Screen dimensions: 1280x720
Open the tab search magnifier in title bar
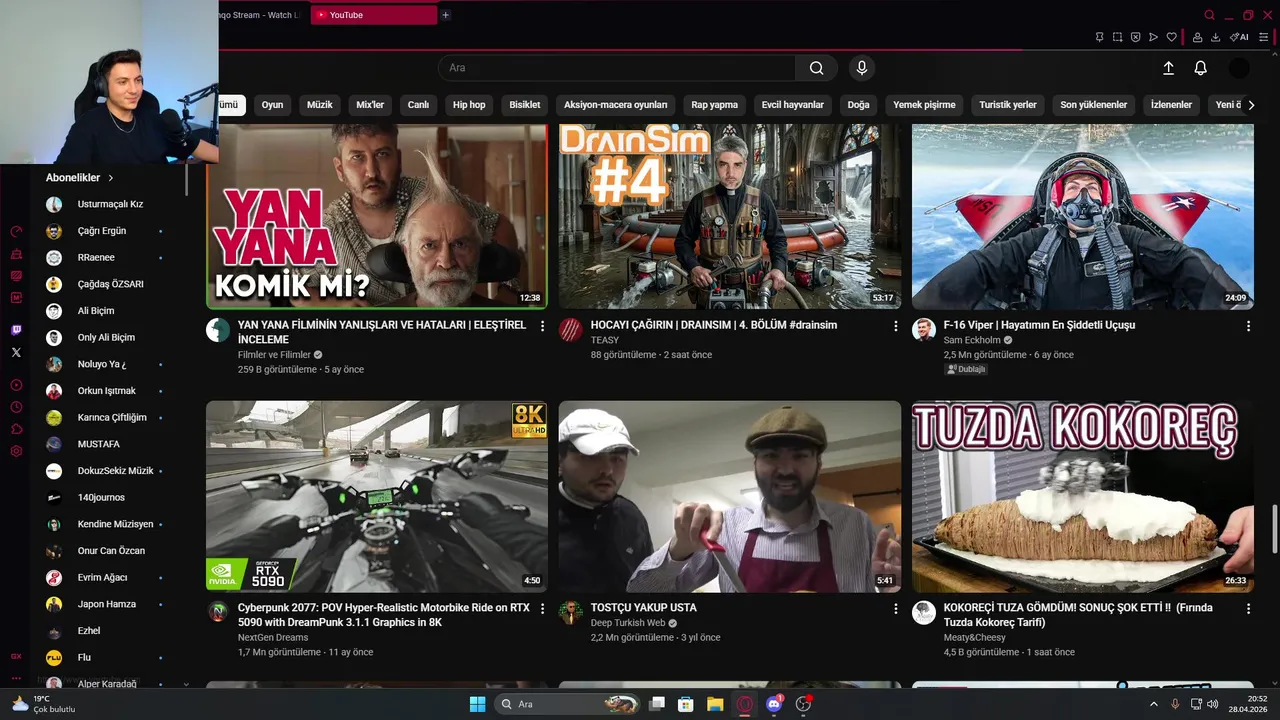(1209, 15)
